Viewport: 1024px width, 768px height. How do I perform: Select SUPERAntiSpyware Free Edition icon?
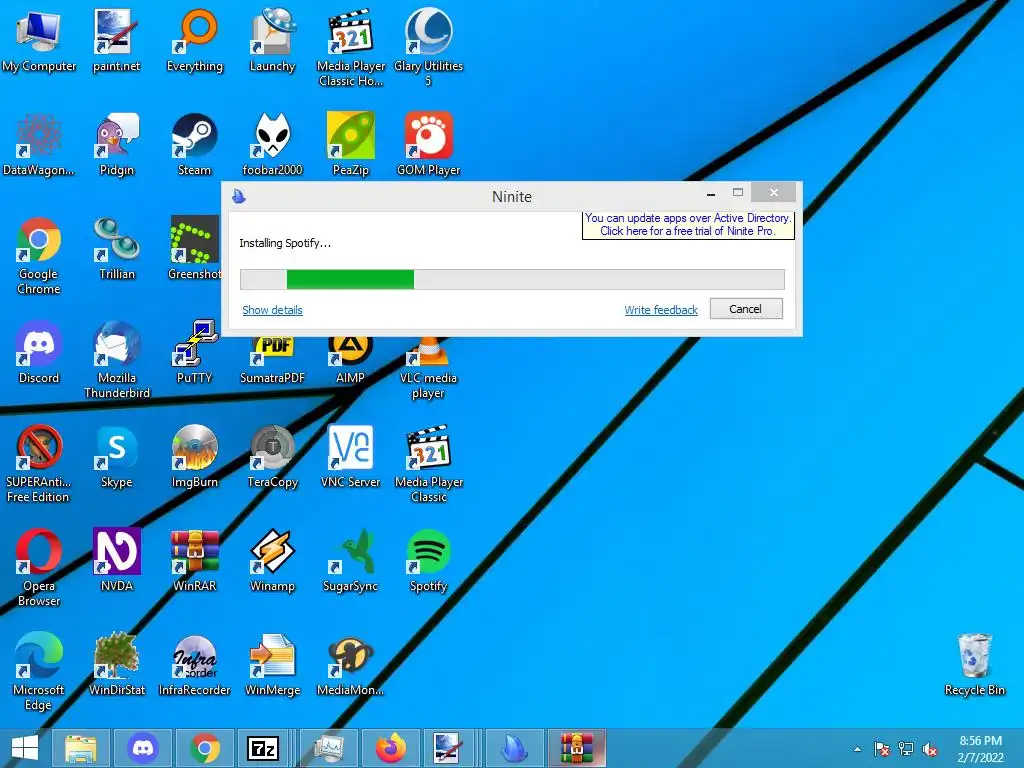click(x=39, y=464)
